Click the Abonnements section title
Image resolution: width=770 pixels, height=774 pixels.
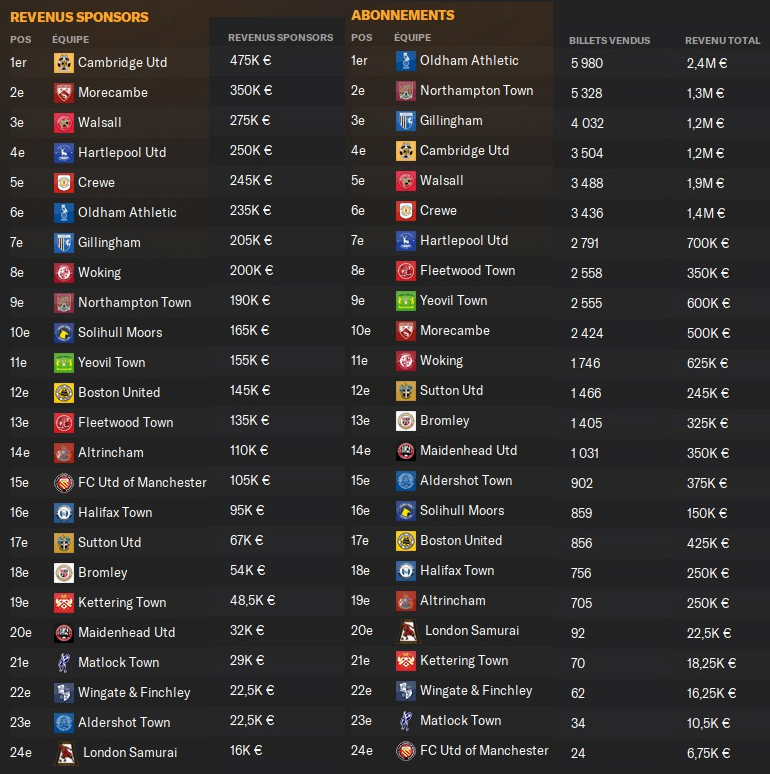click(x=403, y=15)
